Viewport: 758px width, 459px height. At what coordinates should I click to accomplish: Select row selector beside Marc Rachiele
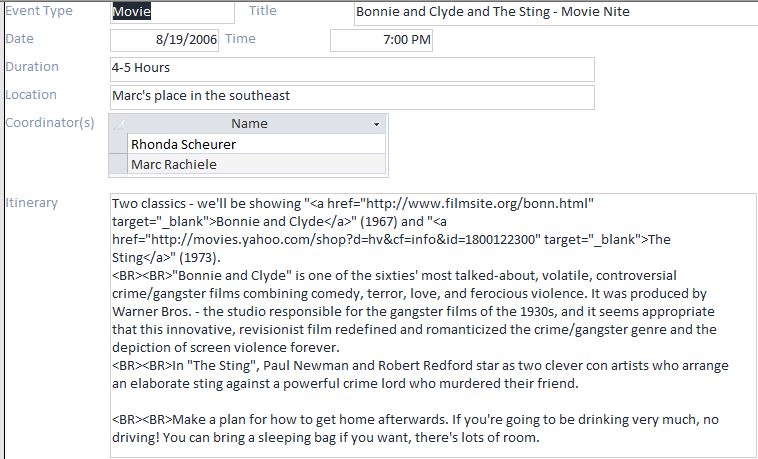click(x=117, y=164)
